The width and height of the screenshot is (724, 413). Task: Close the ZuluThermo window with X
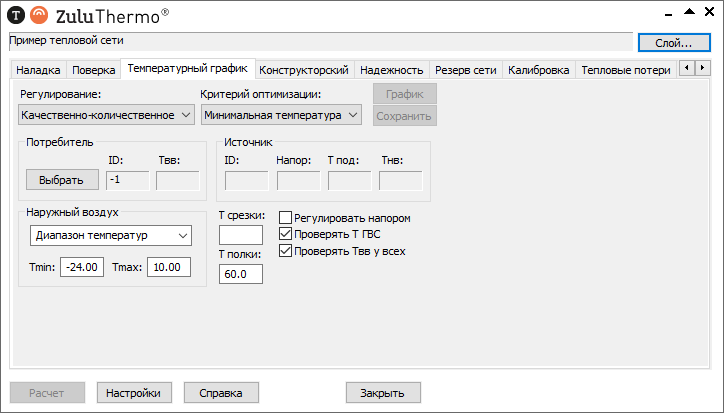710,12
